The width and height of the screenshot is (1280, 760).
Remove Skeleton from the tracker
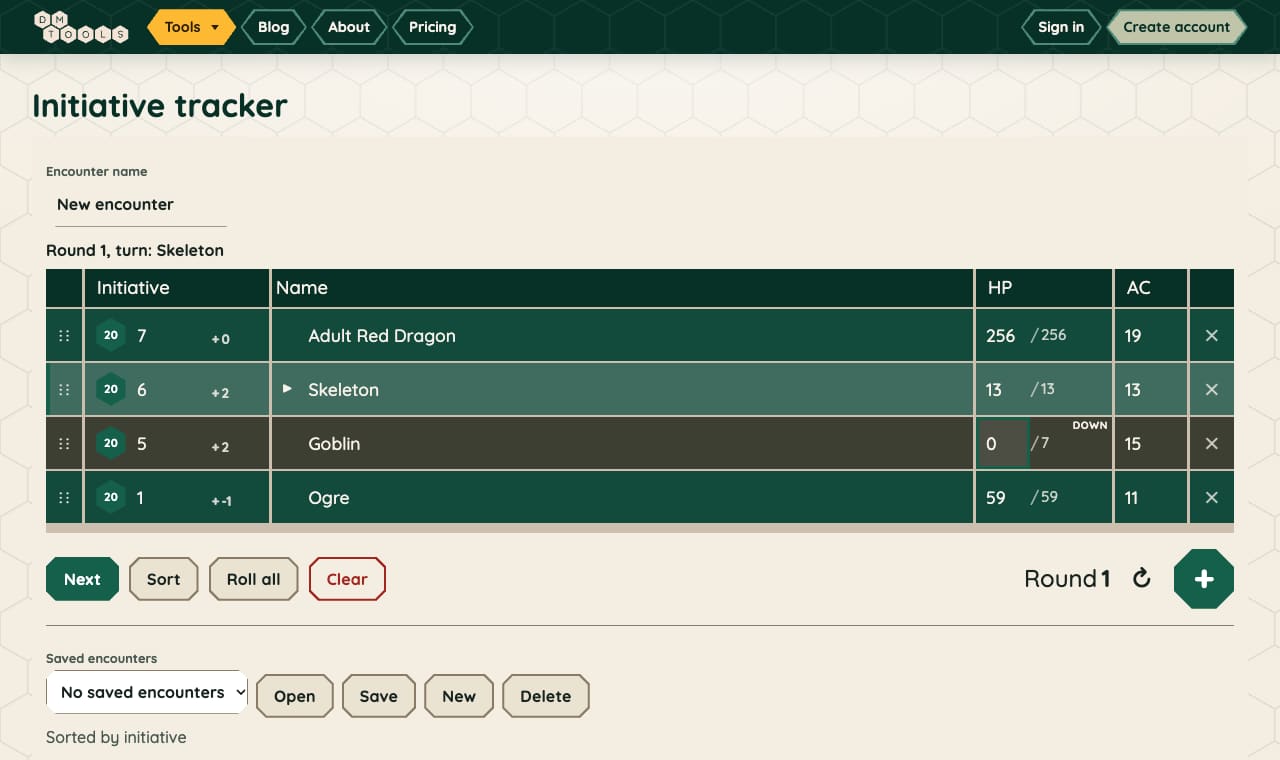coord(1212,390)
